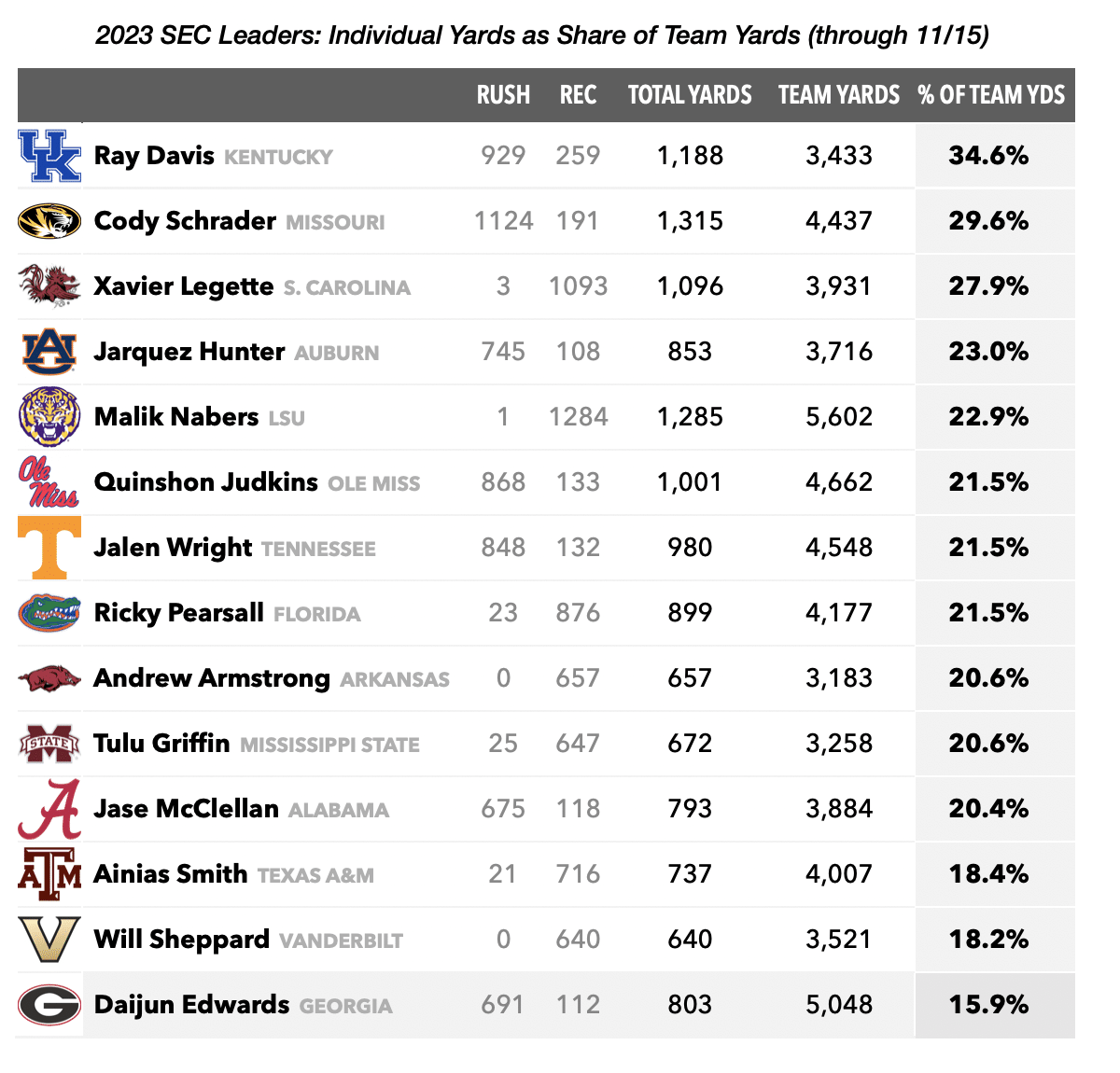Click the Florida Gators logo

[x=49, y=613]
